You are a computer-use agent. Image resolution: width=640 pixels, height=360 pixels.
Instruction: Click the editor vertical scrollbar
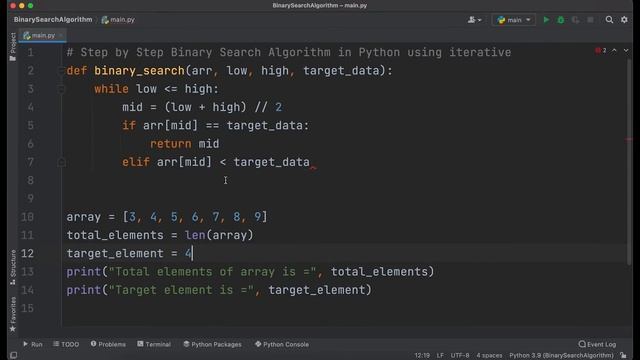click(629, 161)
